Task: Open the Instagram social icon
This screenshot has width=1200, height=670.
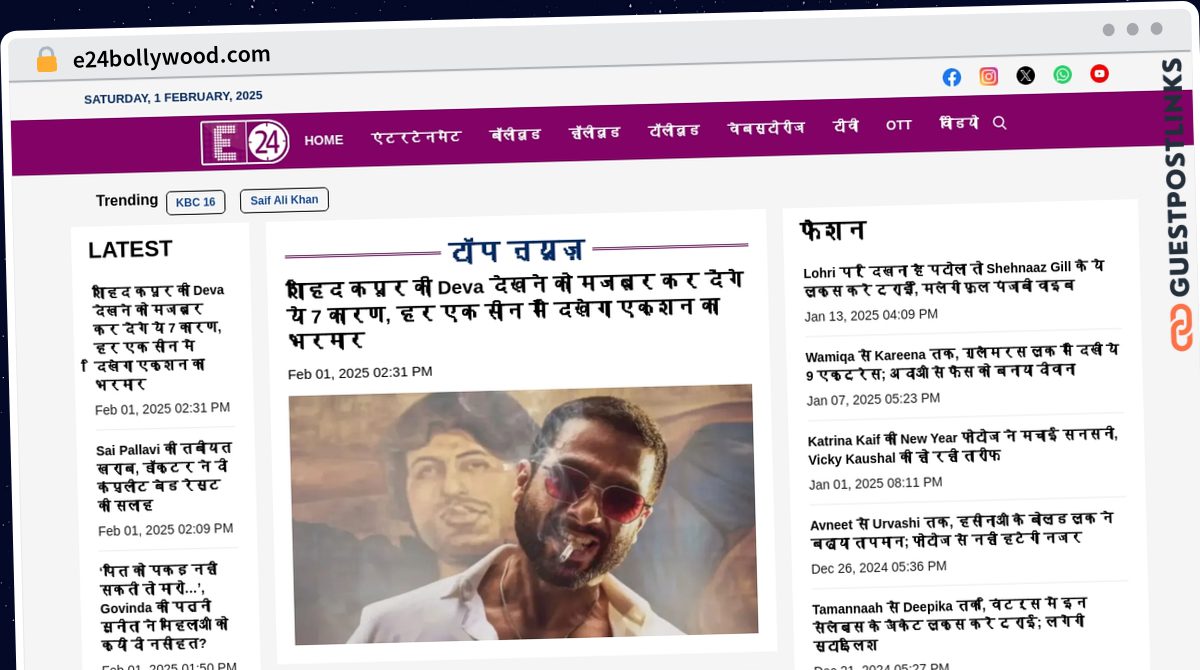Action: (989, 76)
